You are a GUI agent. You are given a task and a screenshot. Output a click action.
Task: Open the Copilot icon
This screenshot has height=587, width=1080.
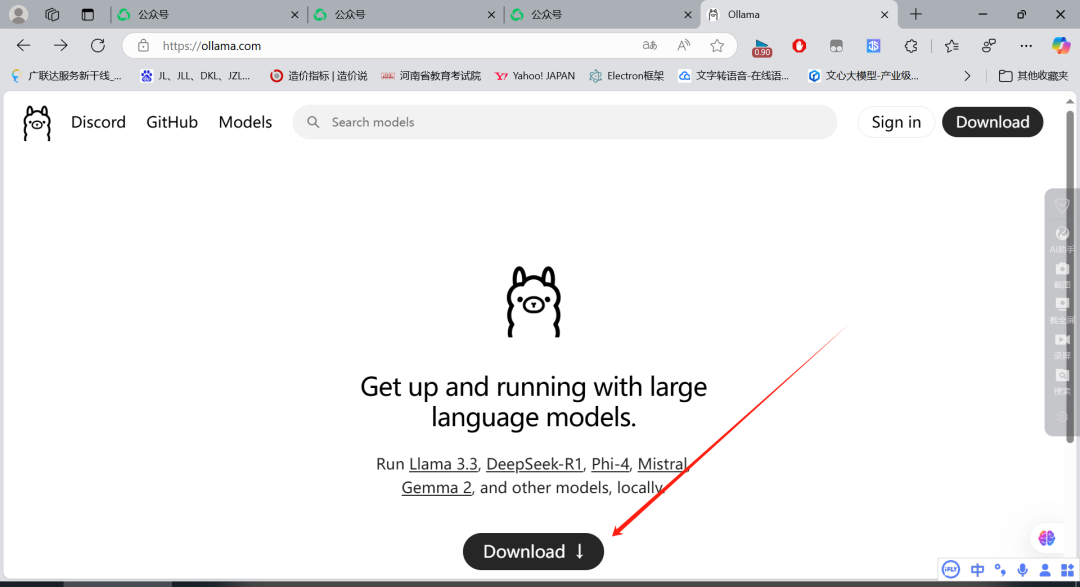coord(1061,45)
